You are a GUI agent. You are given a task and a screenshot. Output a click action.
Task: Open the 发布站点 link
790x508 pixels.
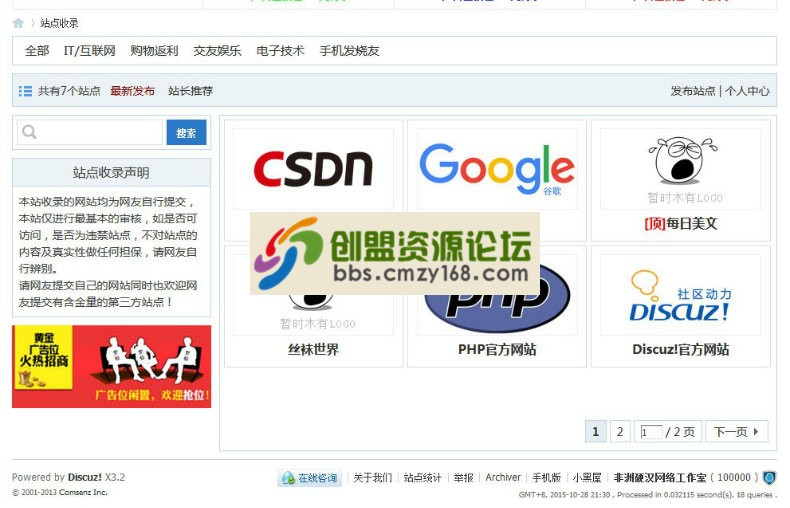point(693,91)
